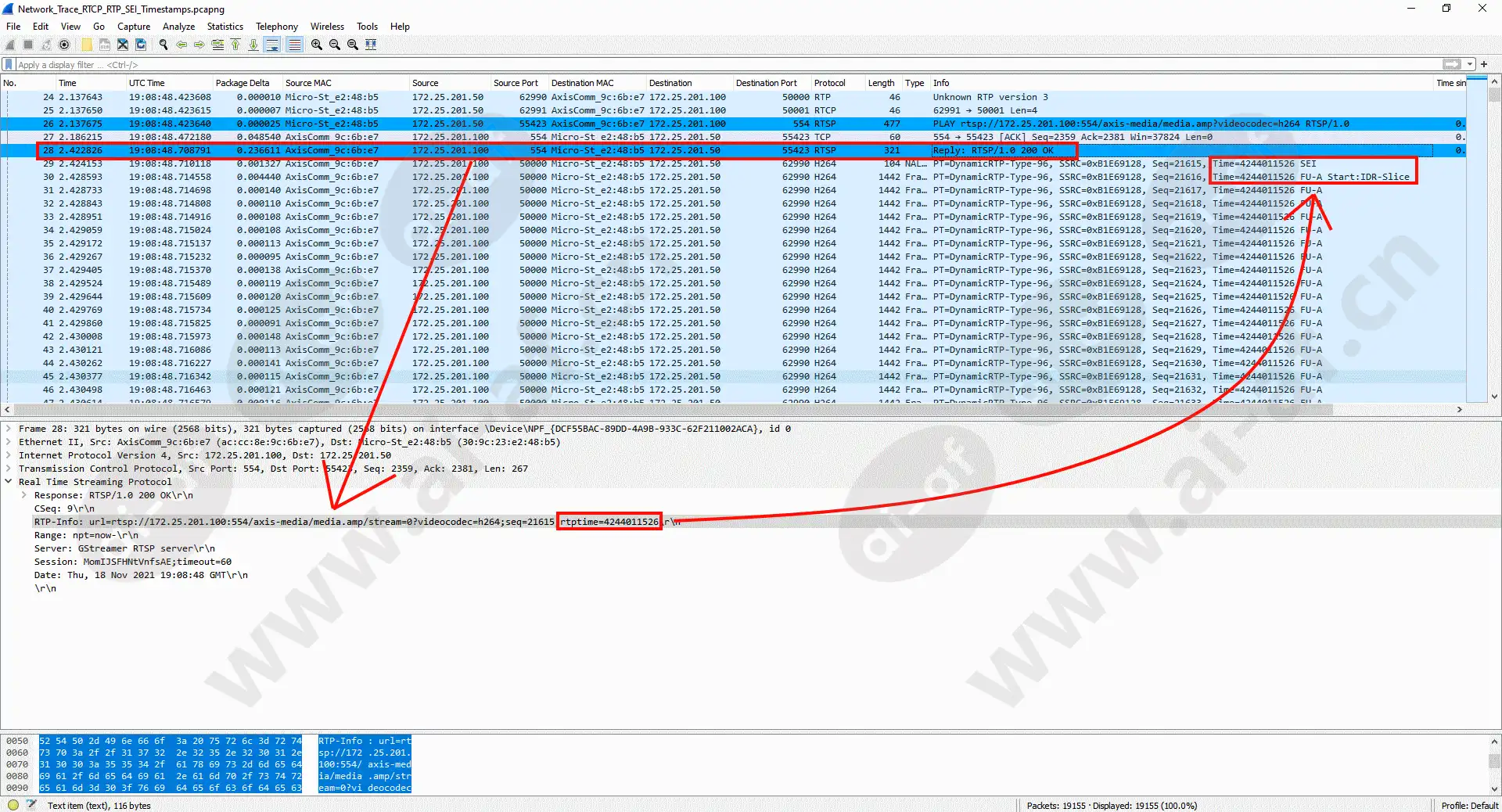Go to specified packet icon
The height and width of the screenshot is (812, 1502).
click(217, 45)
